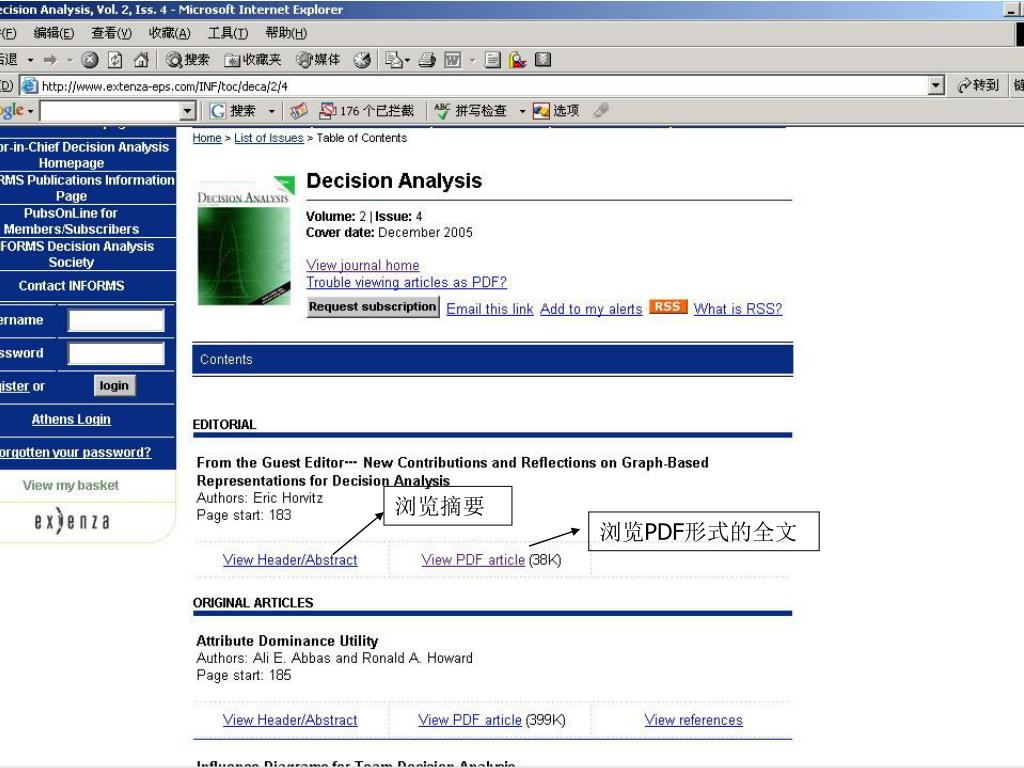Click PubsOnLine for Members/Subscribers sidebar item
This screenshot has width=1024, height=768.
pyautogui.click(x=71, y=221)
